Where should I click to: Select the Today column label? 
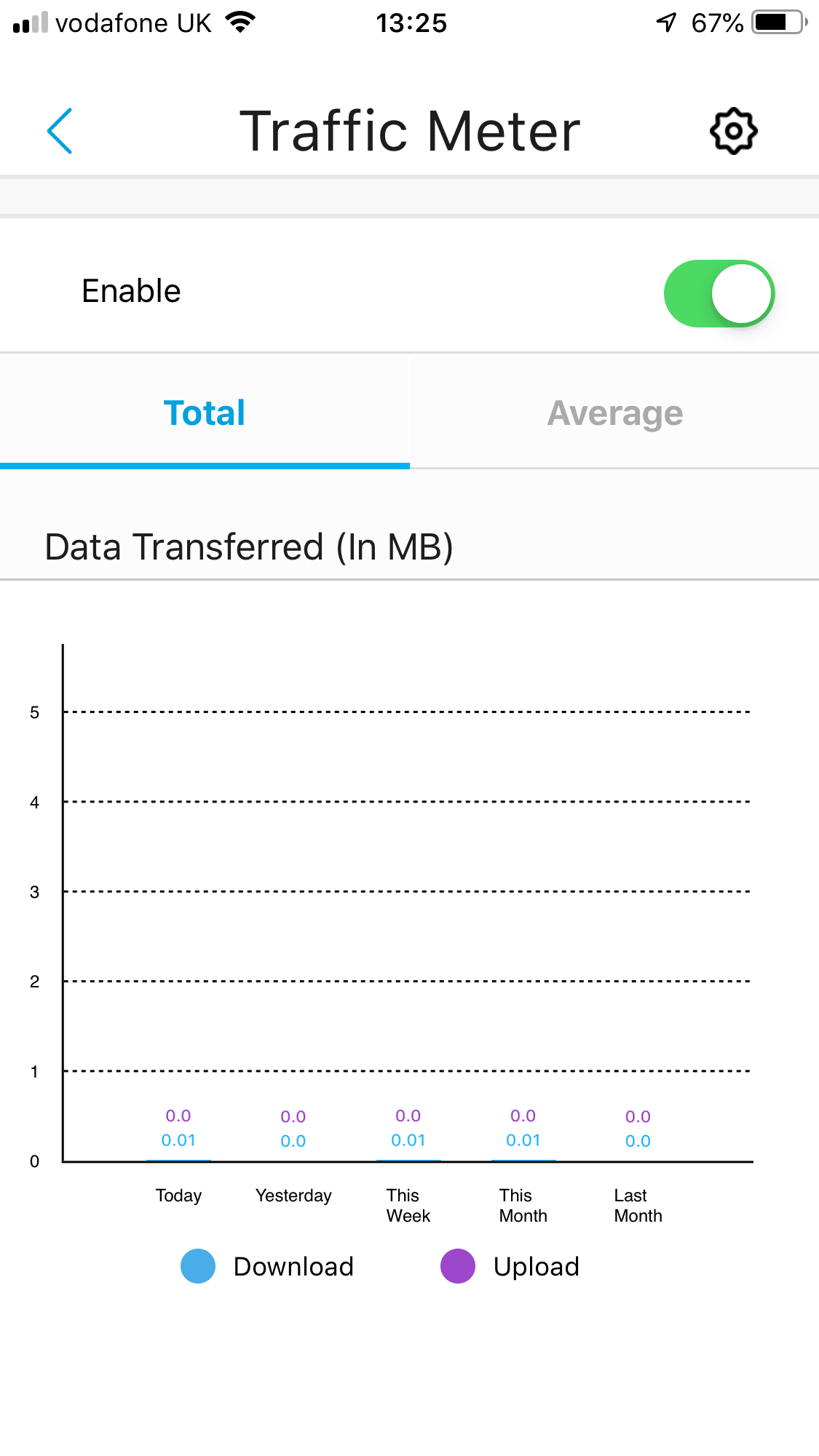178,1196
